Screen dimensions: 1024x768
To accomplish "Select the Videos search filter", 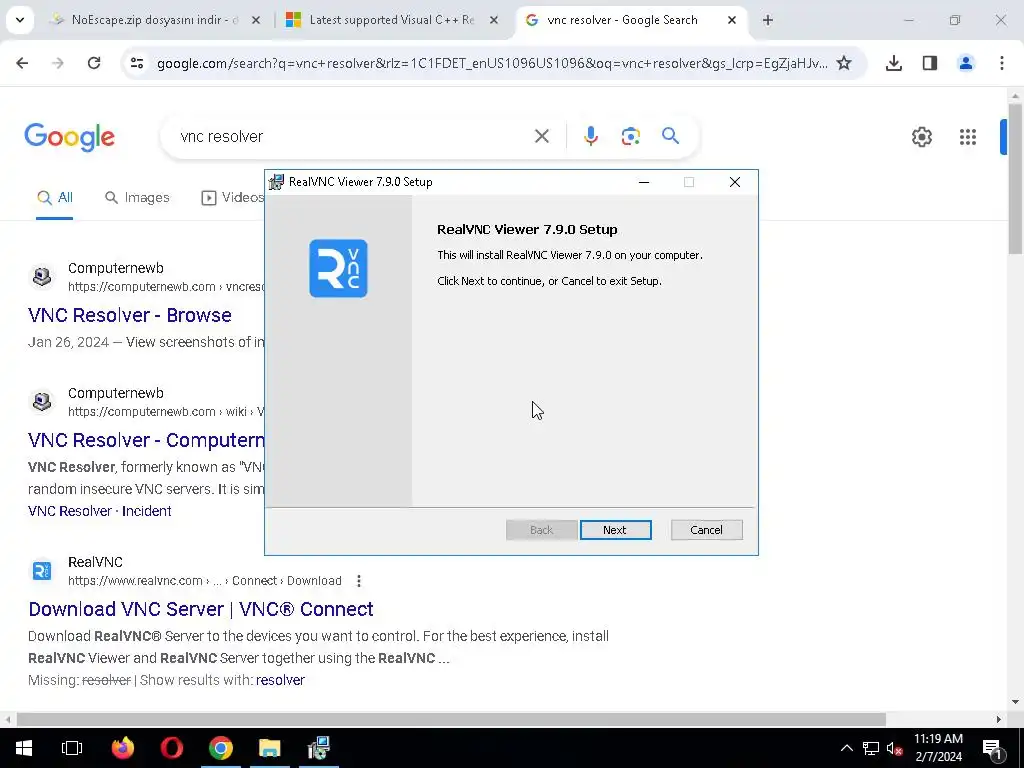I will coord(232,198).
